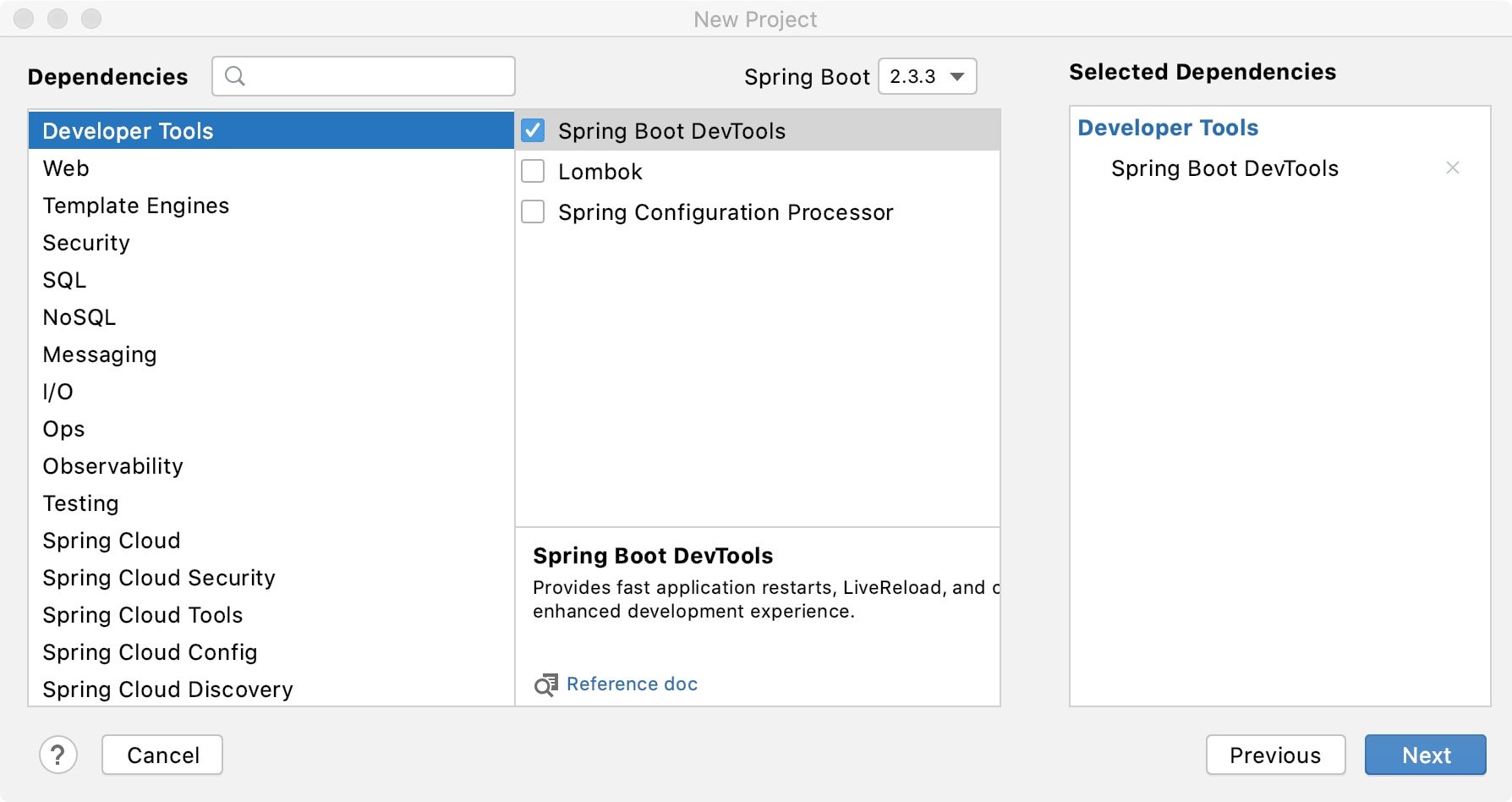The image size is (1512, 802).
Task: Select the Testing category
Action: click(x=80, y=503)
